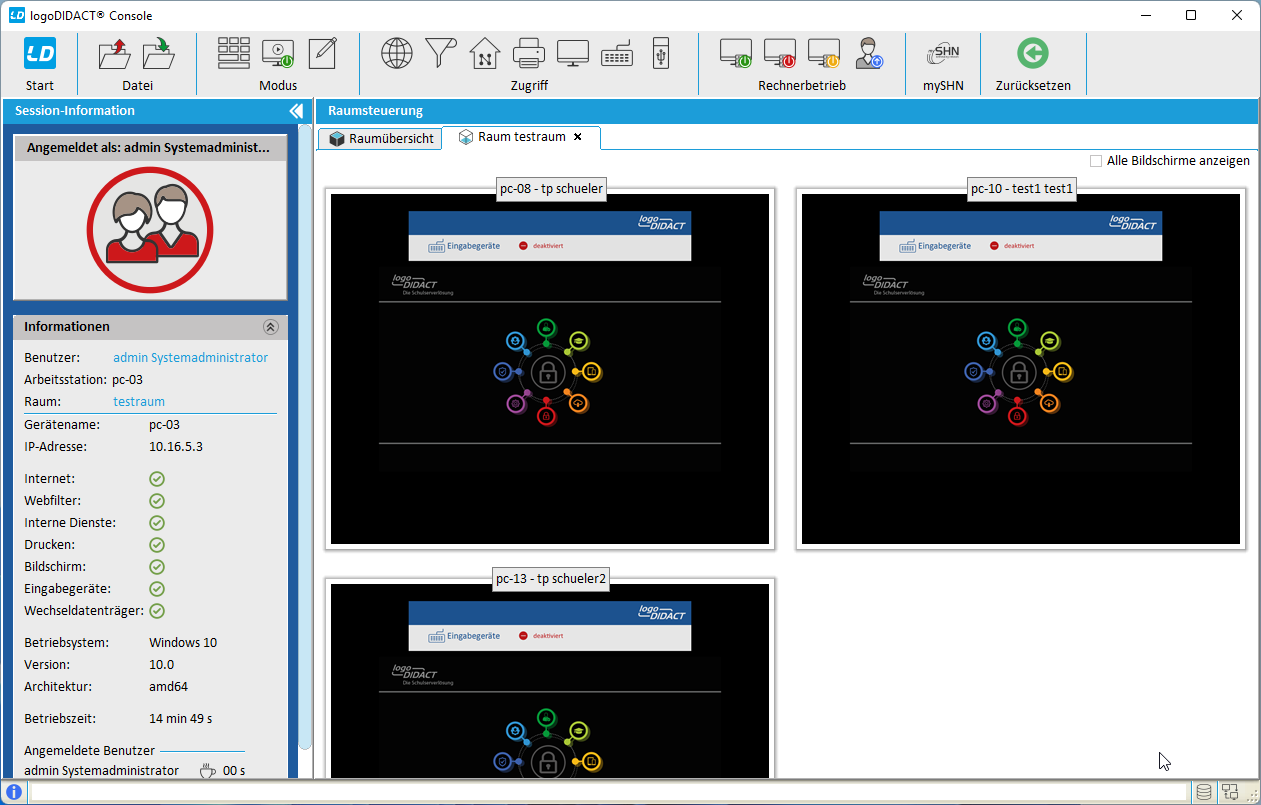The image size is (1261, 805).
Task: Click the 'Windows 10' operating system value
Action: point(183,643)
